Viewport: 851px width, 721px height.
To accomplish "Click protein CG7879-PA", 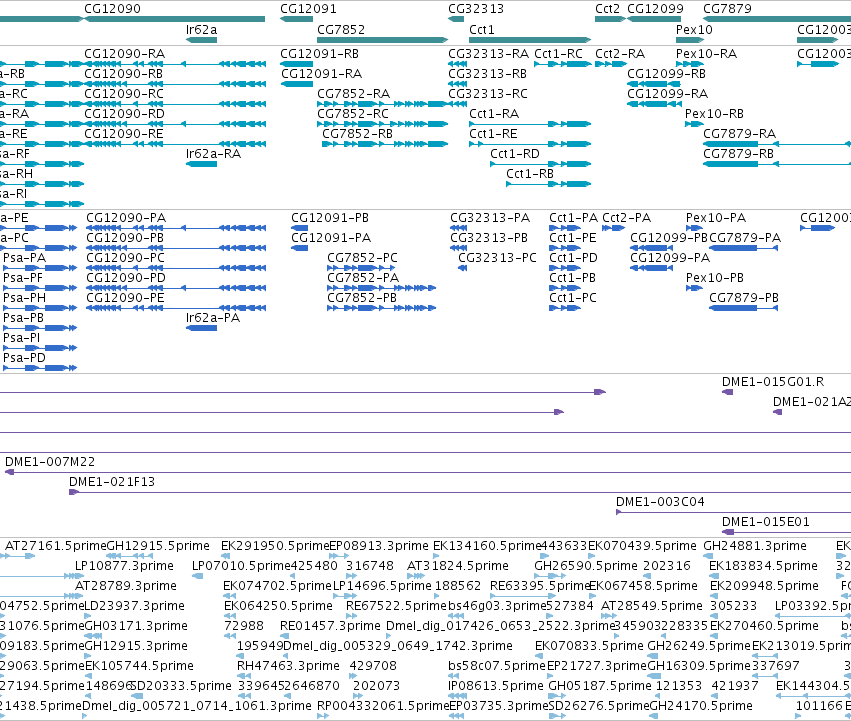I will point(744,248).
